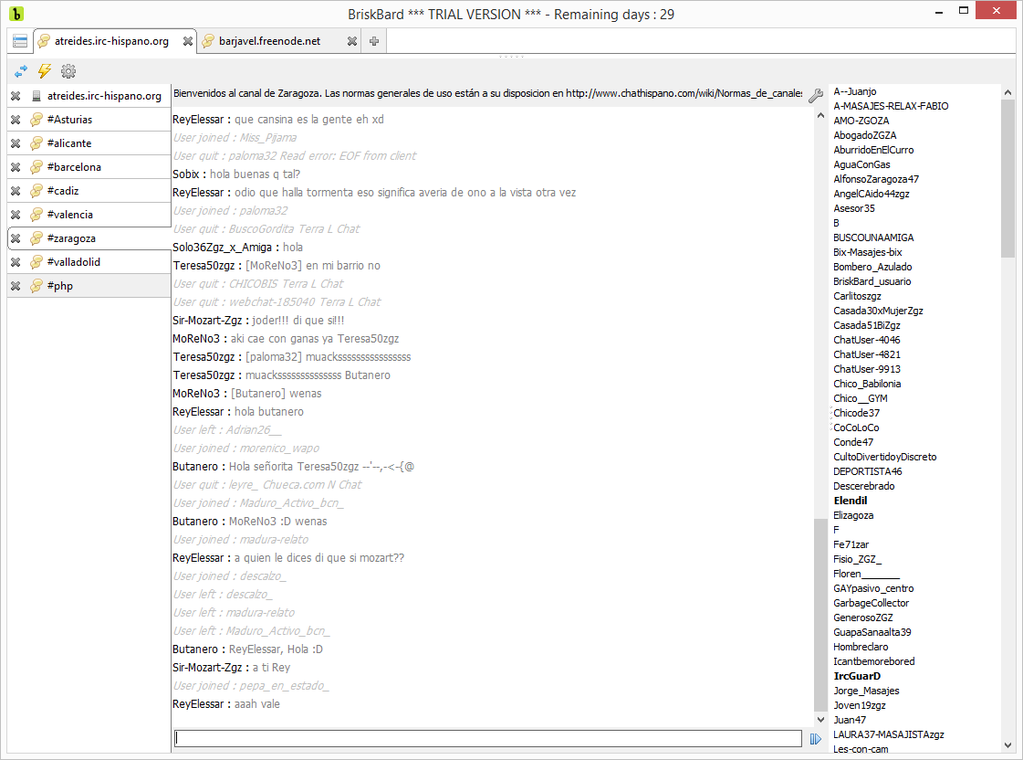Close the barjavel.freenode.net tab

352,41
